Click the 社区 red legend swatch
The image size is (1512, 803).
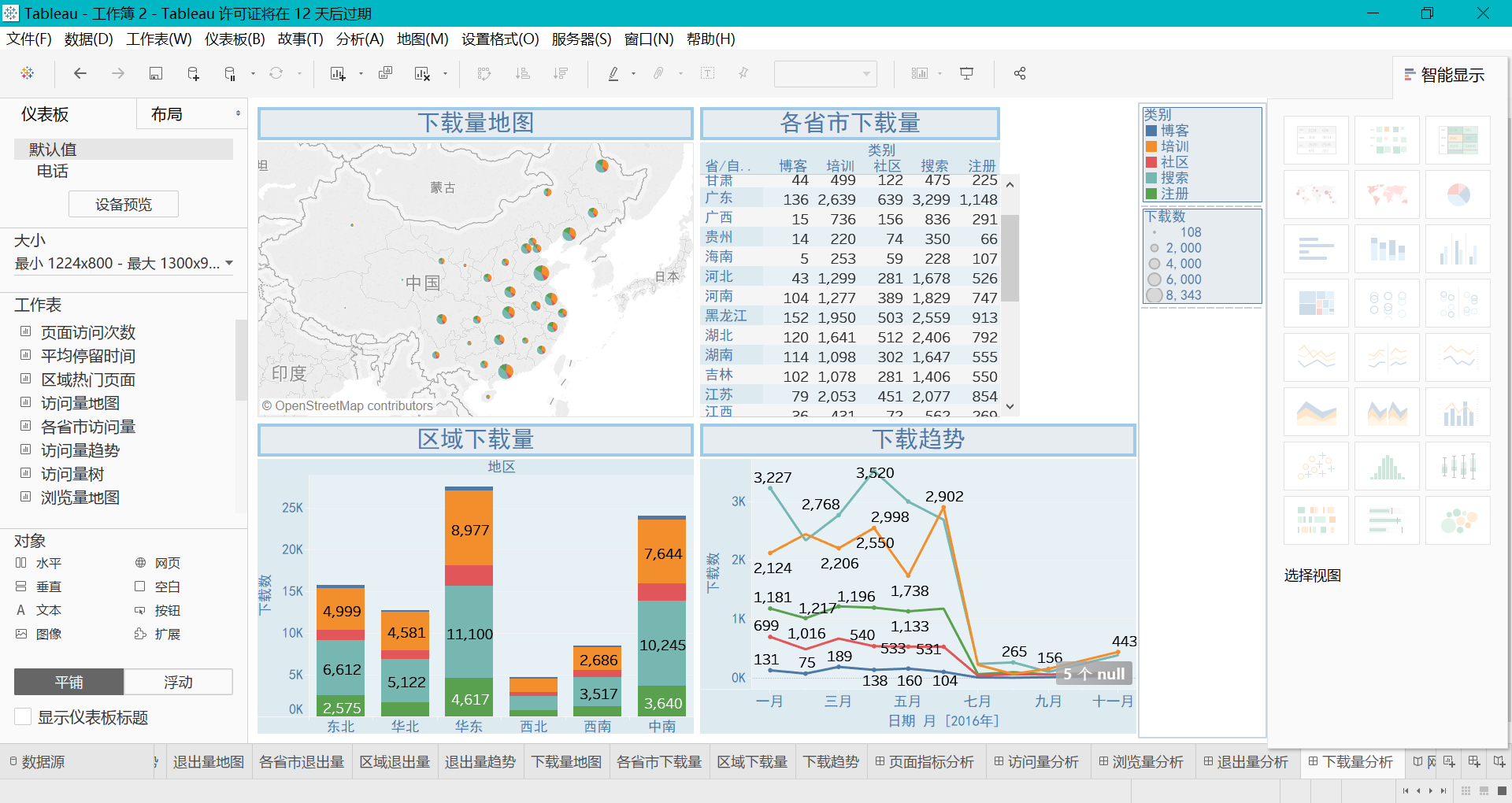(x=1151, y=162)
